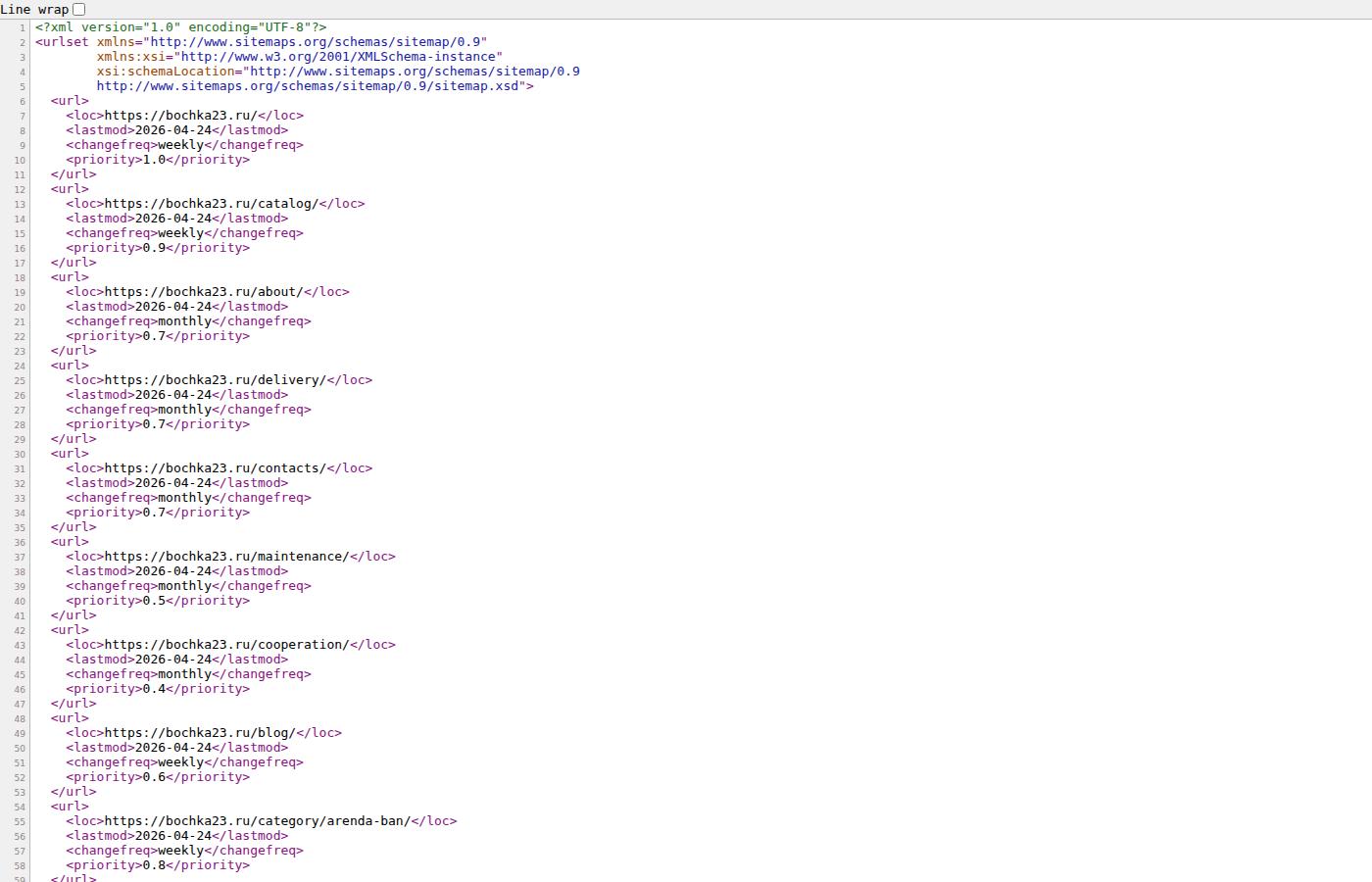Click priority 0.7 on line 22
1372x882 pixels.
(154, 336)
